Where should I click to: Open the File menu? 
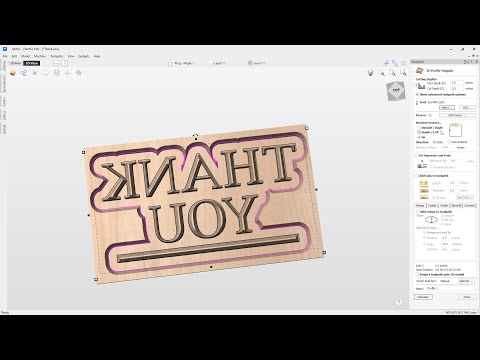point(5,56)
